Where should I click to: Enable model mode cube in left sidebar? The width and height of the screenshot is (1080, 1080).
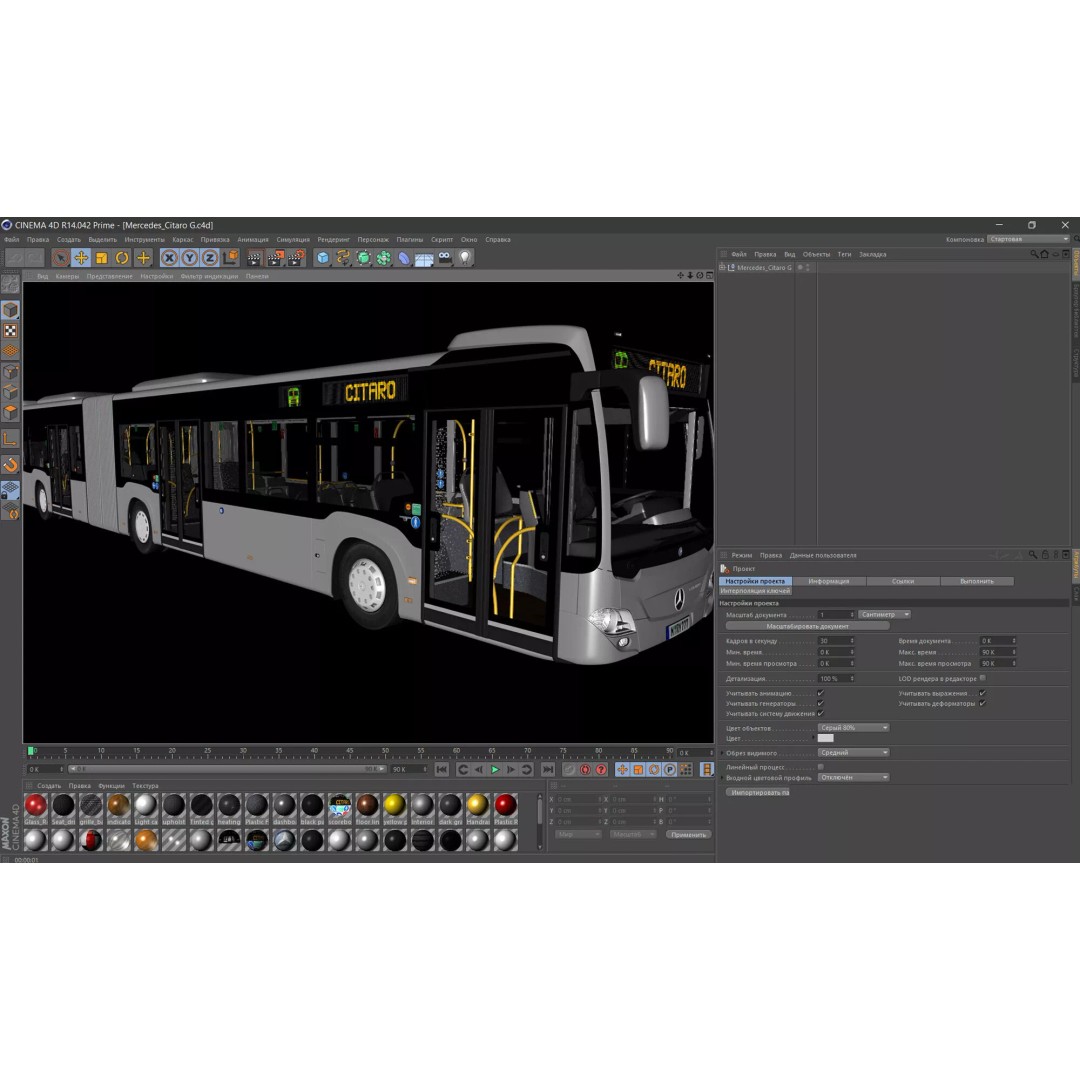(10, 310)
